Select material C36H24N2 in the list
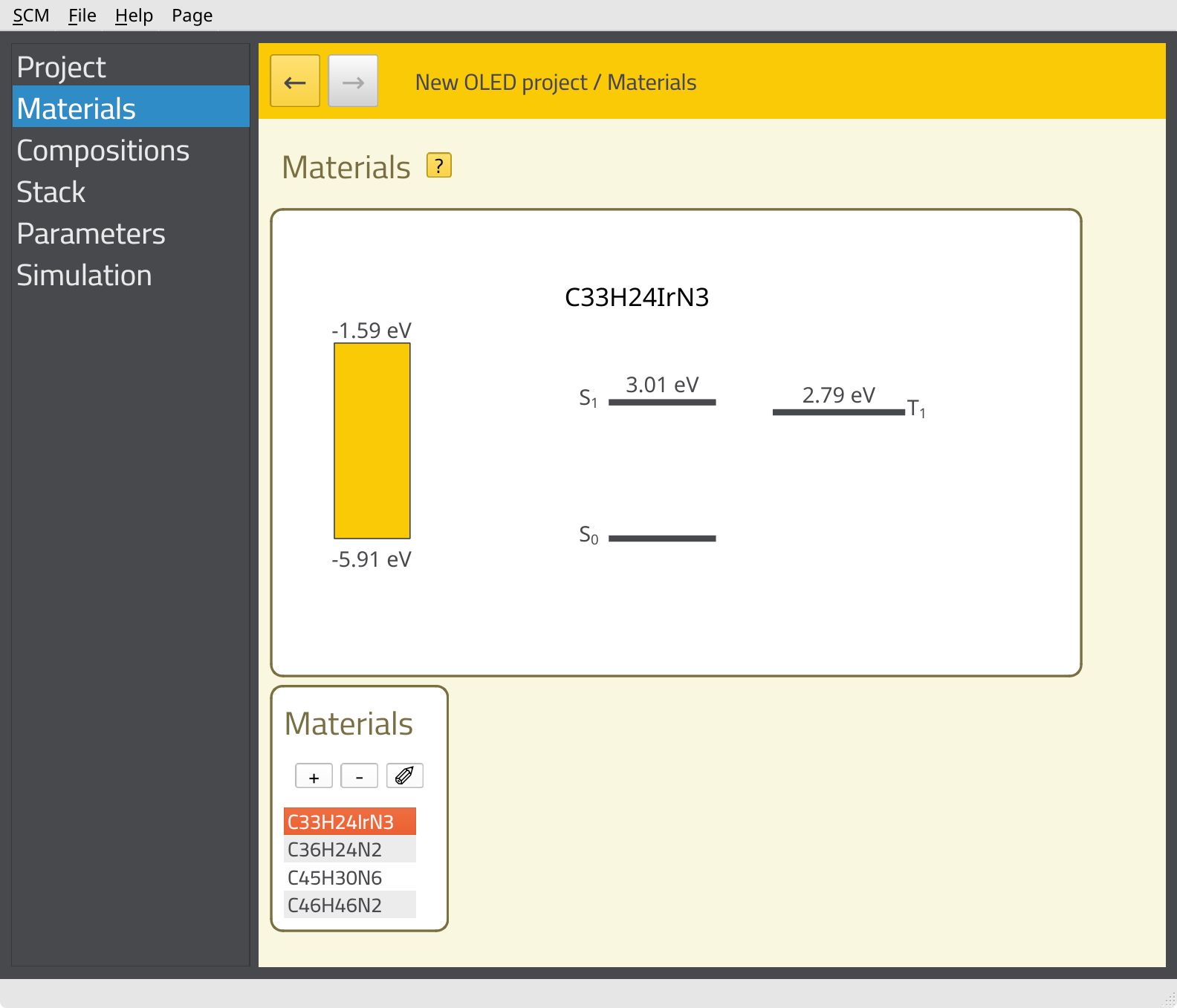 coord(335,850)
